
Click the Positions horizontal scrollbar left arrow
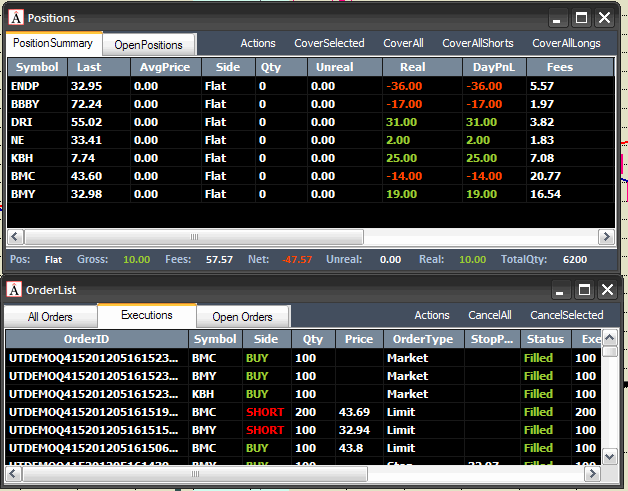click(x=15, y=237)
